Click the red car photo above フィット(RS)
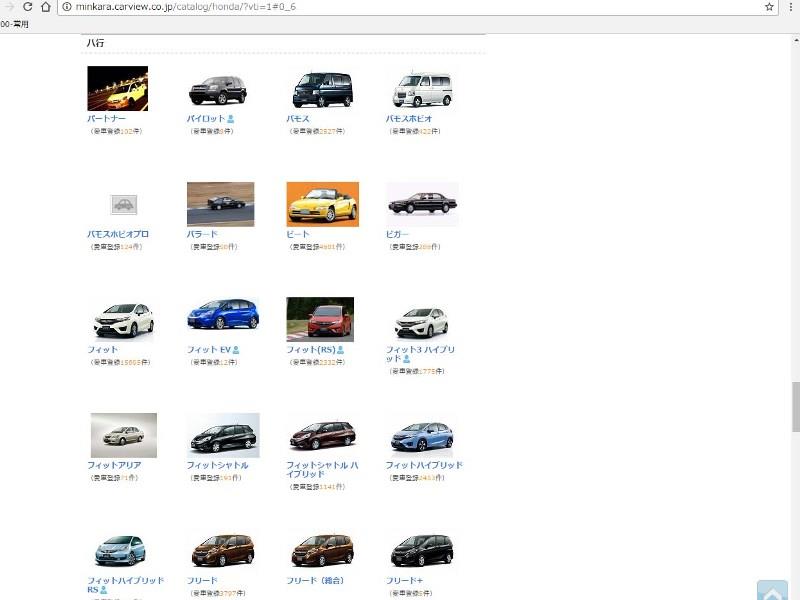Screen dimensions: 800x600 tap(320, 319)
